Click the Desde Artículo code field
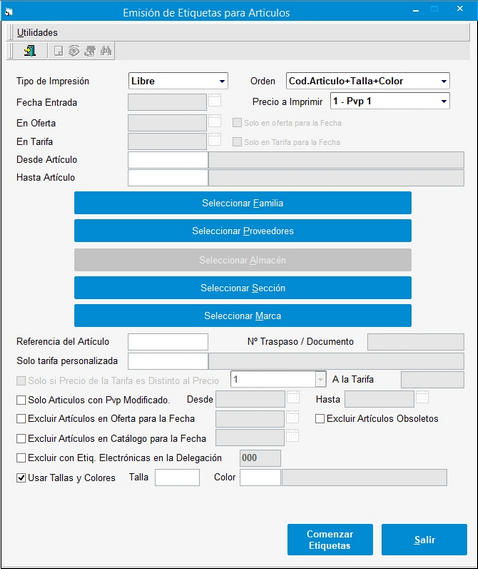The image size is (478, 569). tap(168, 160)
